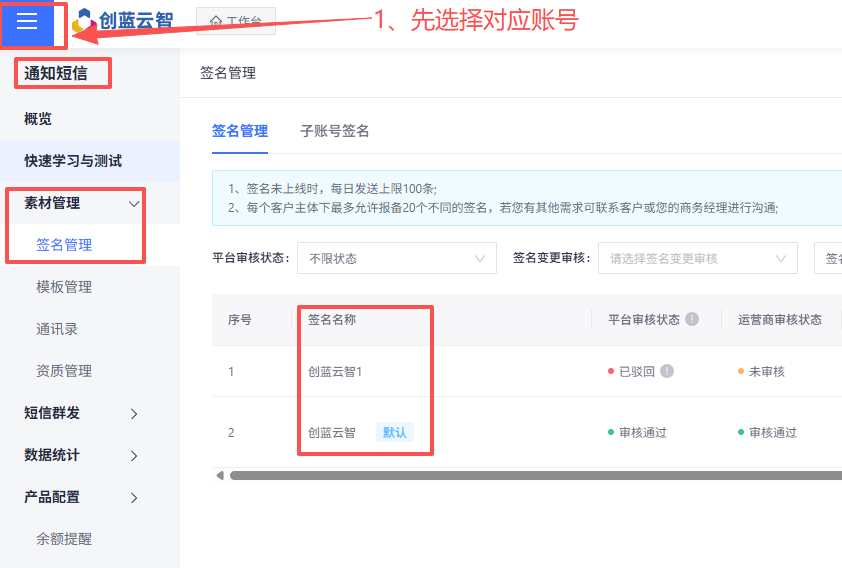Click the 默认 tag on 创蓝云智
The width and height of the screenshot is (842, 568).
[x=394, y=432]
